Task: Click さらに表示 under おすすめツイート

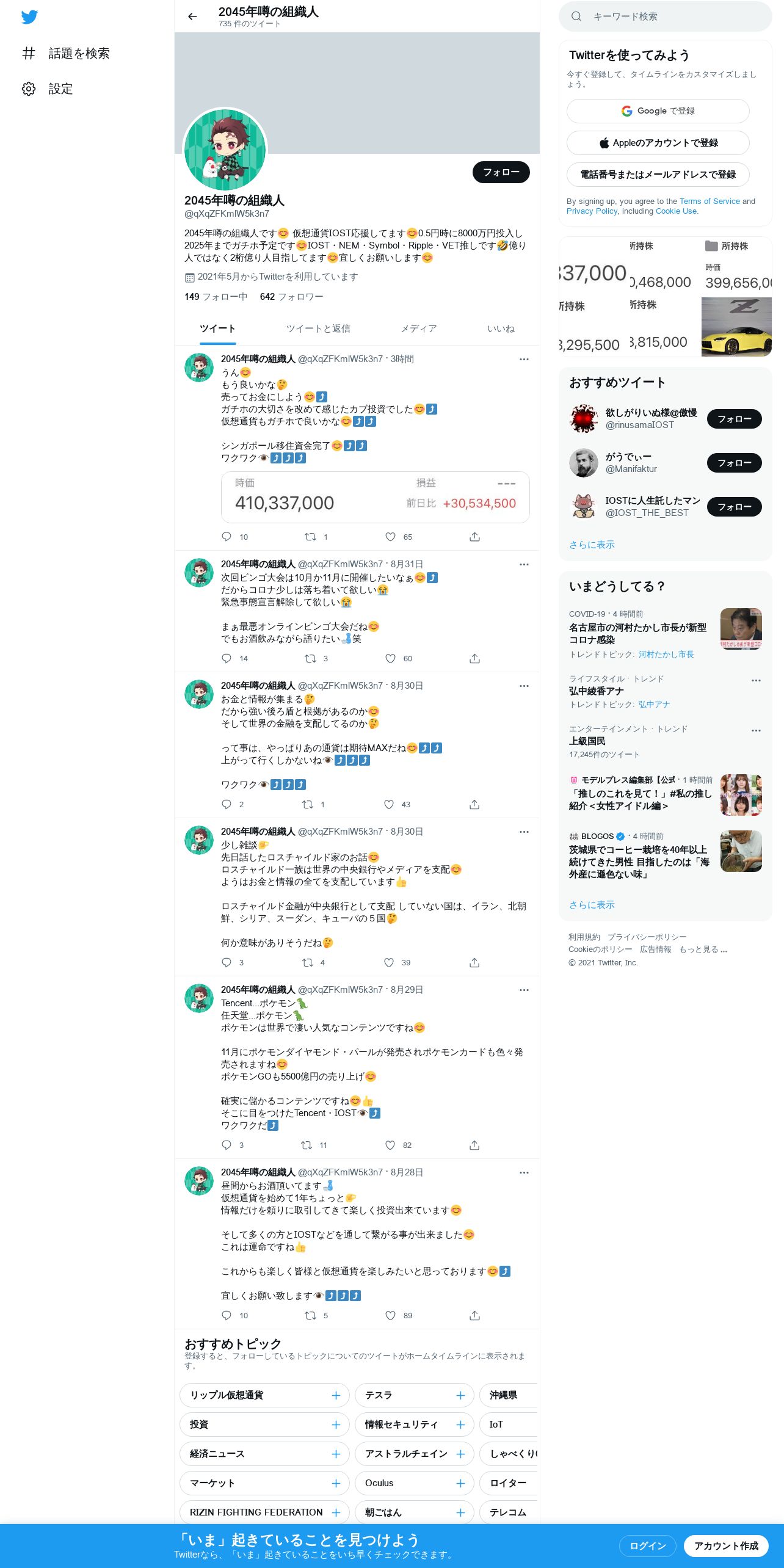Action: click(x=592, y=545)
